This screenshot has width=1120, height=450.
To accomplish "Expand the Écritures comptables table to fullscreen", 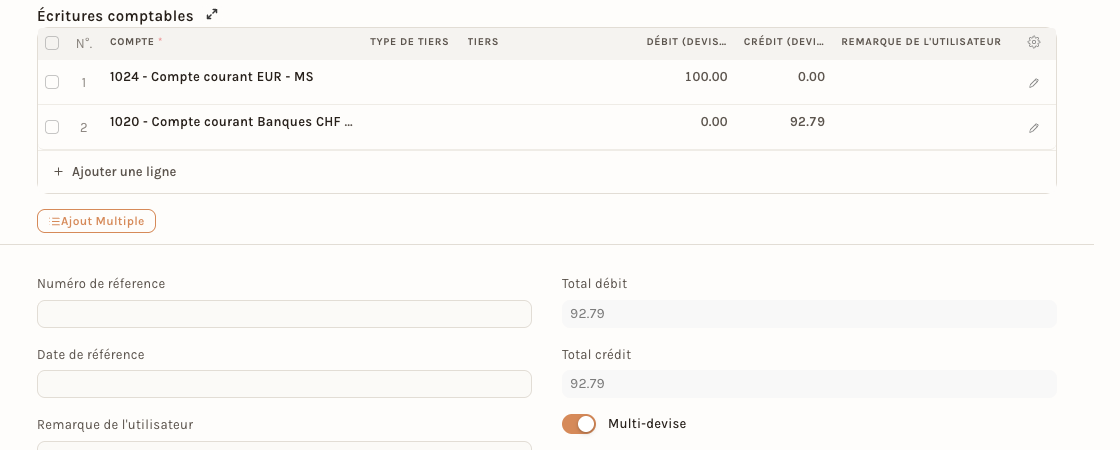I will point(212,14).
